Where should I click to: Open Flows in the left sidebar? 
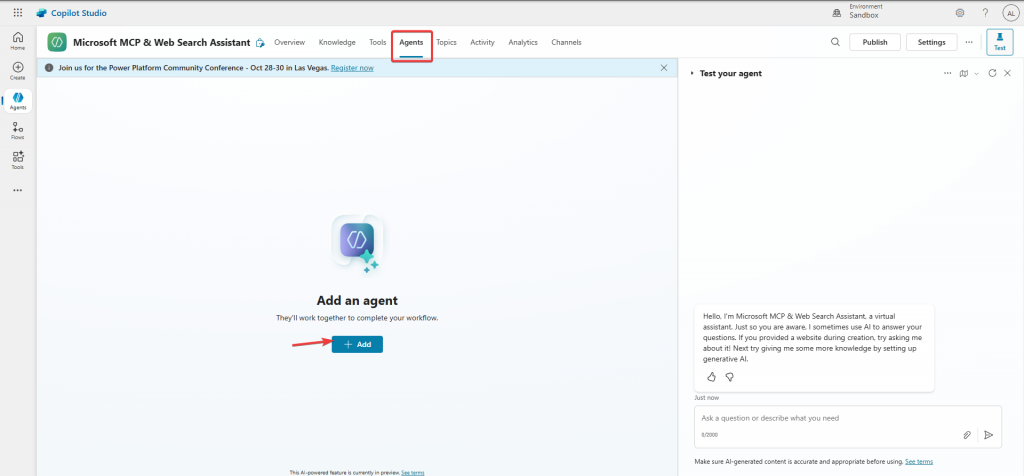[x=18, y=131]
